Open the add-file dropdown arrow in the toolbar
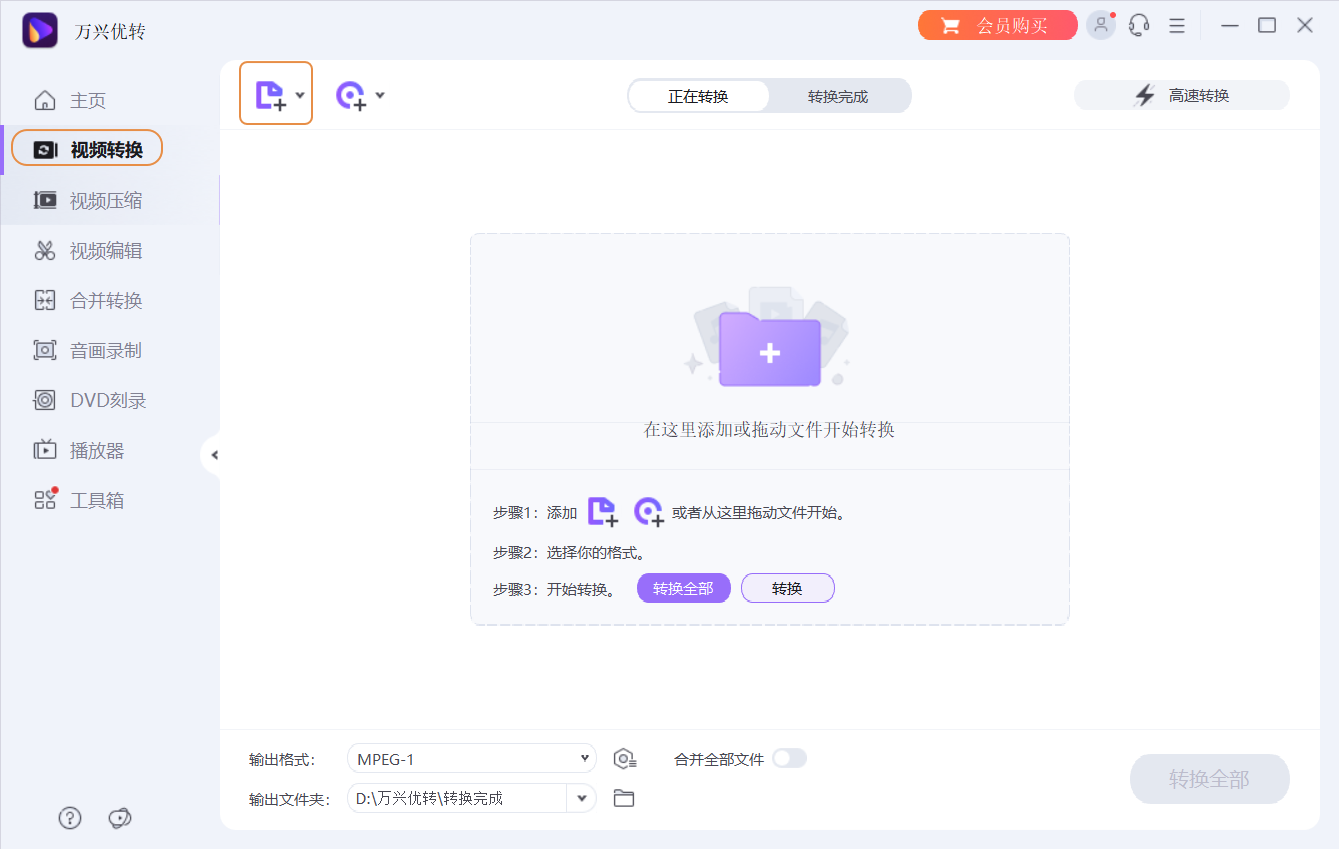This screenshot has width=1339, height=849. [x=297, y=93]
